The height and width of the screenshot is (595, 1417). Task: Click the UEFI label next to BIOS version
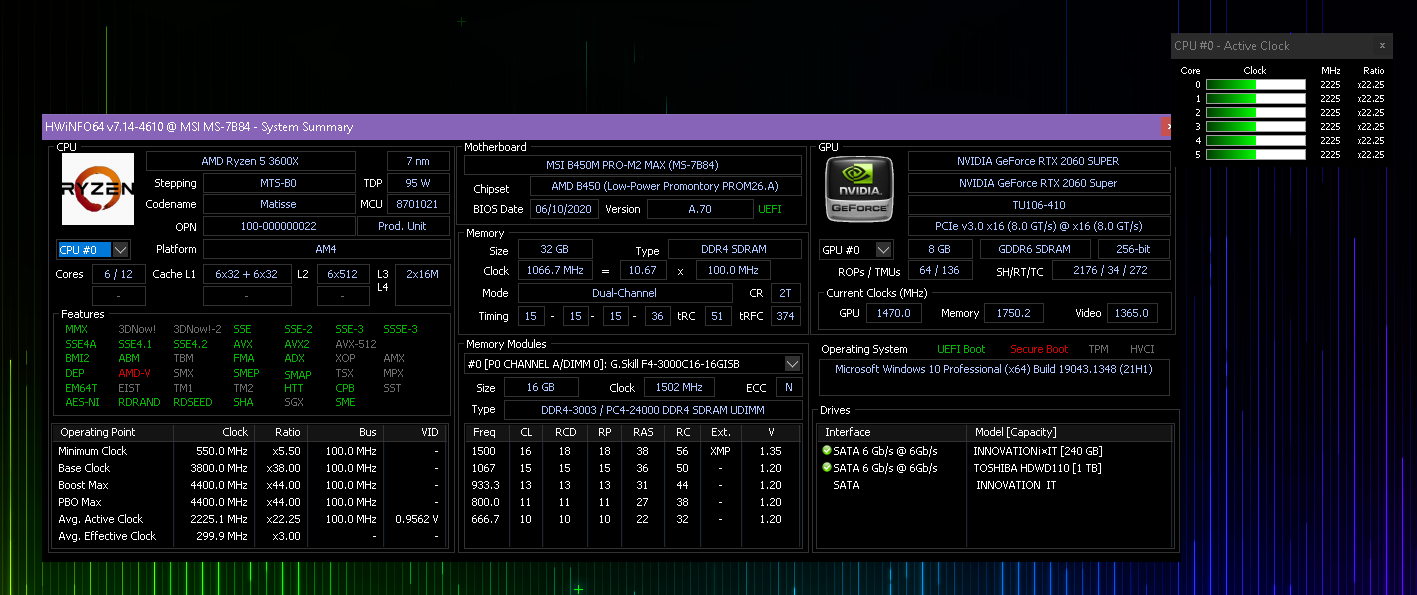click(x=770, y=209)
